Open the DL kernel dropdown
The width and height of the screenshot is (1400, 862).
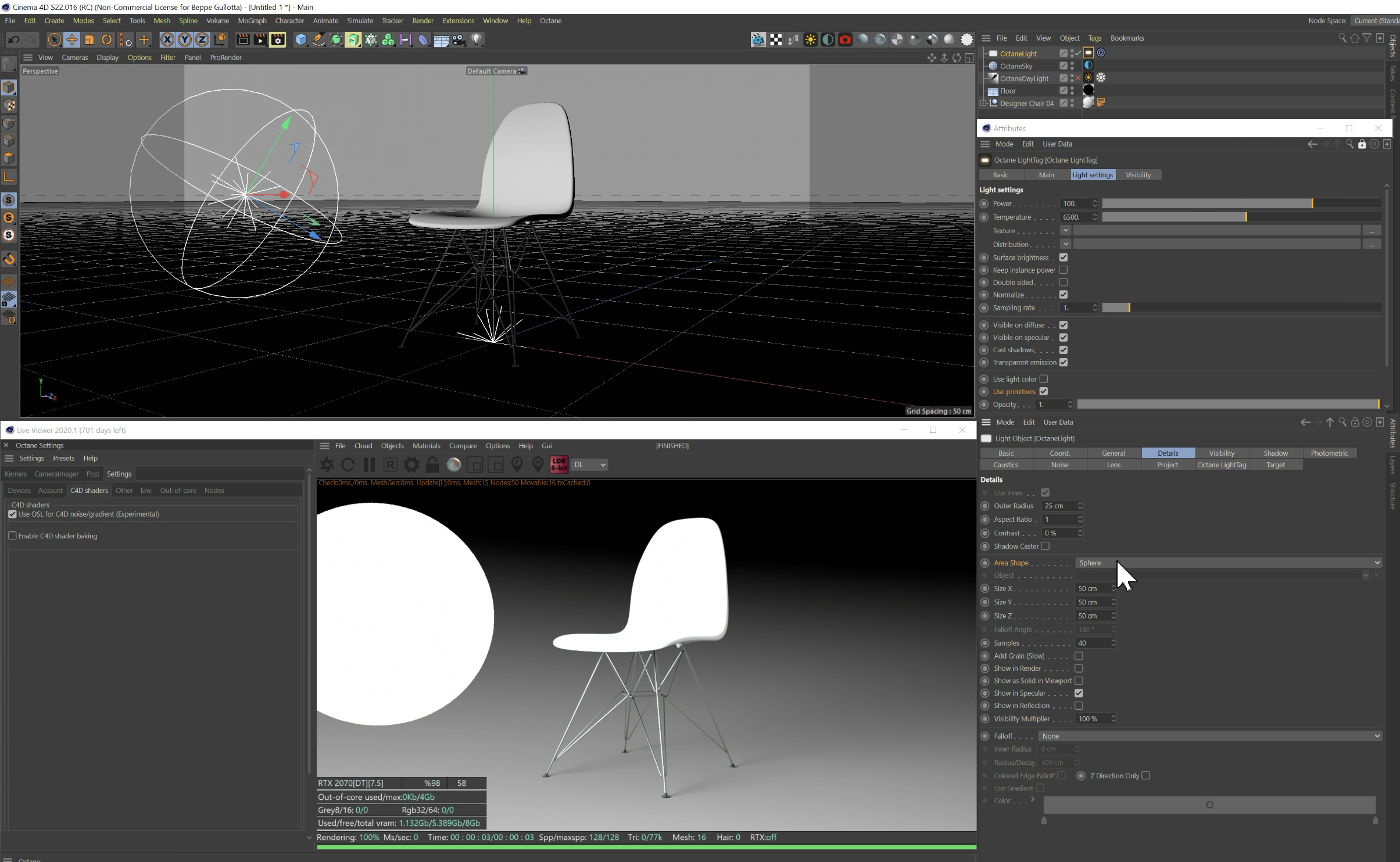coord(590,464)
